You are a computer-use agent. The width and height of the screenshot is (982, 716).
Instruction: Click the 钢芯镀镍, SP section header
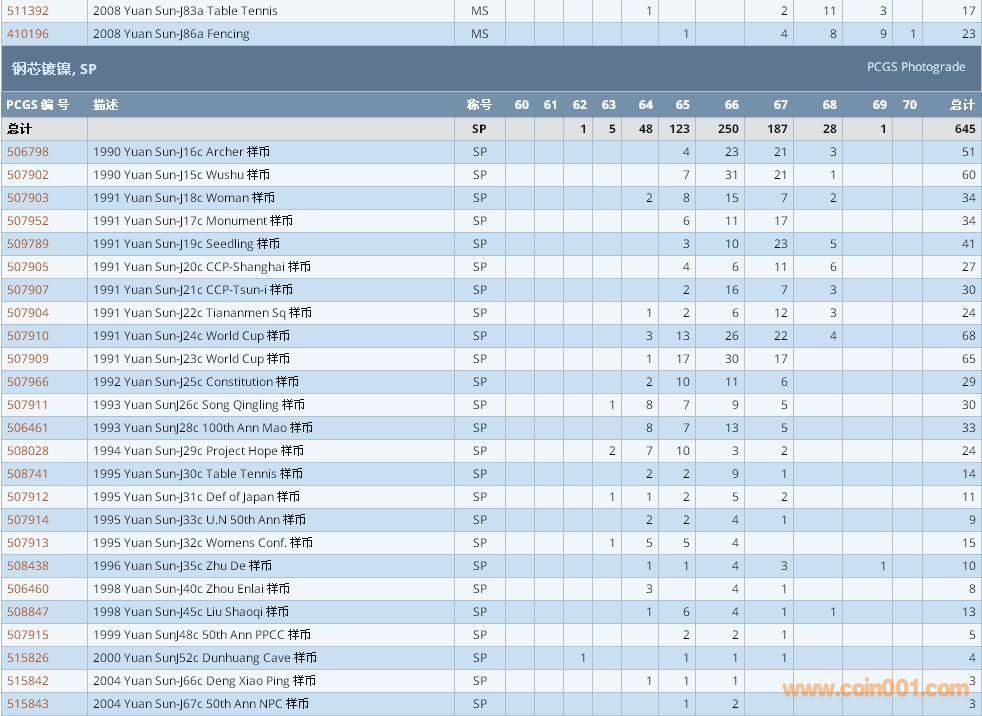point(54,69)
